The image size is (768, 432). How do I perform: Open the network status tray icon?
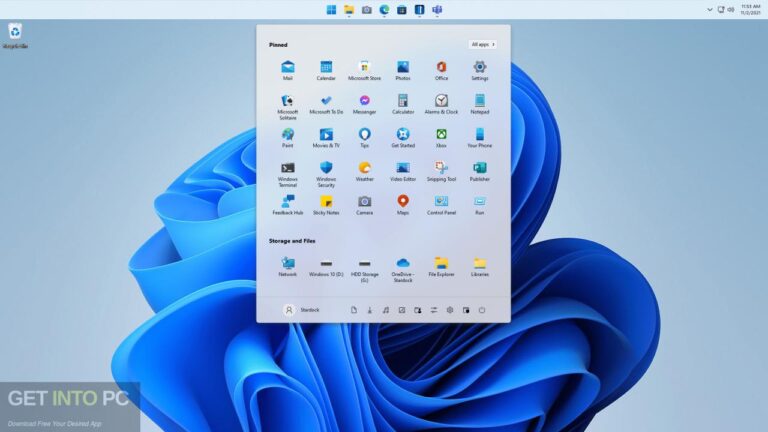tap(721, 10)
